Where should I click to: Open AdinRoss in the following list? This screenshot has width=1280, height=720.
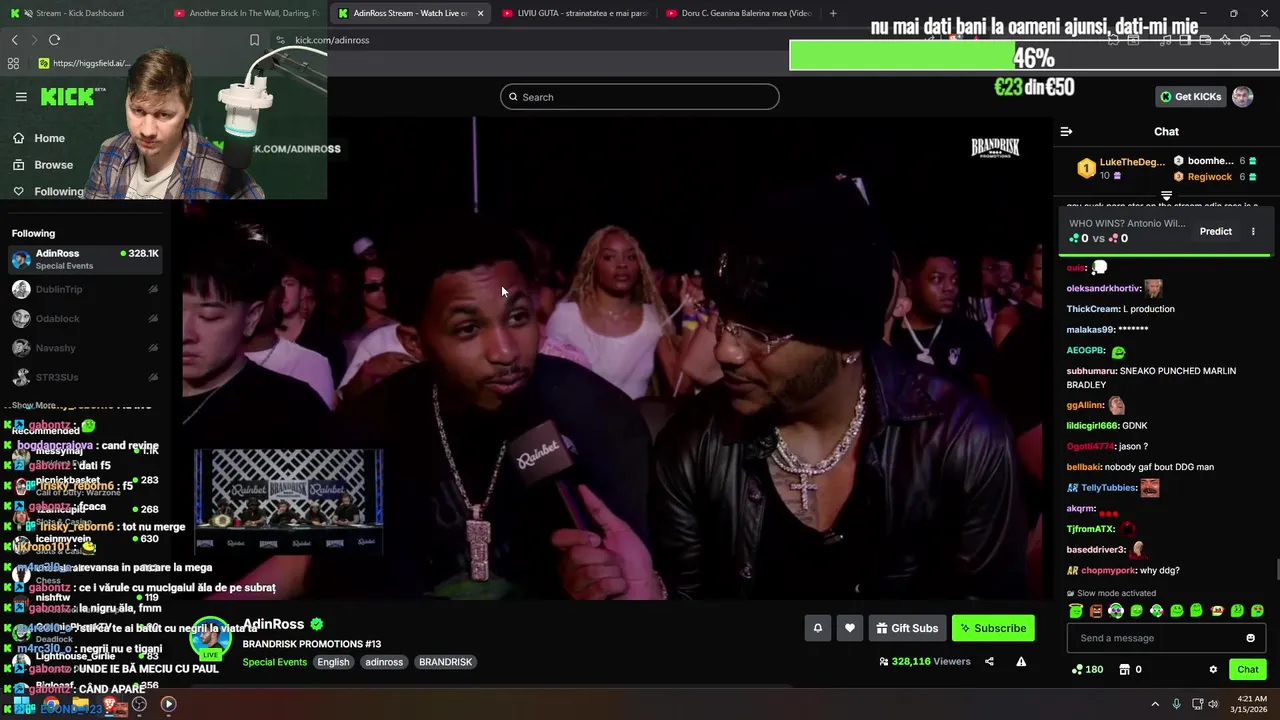(x=85, y=259)
